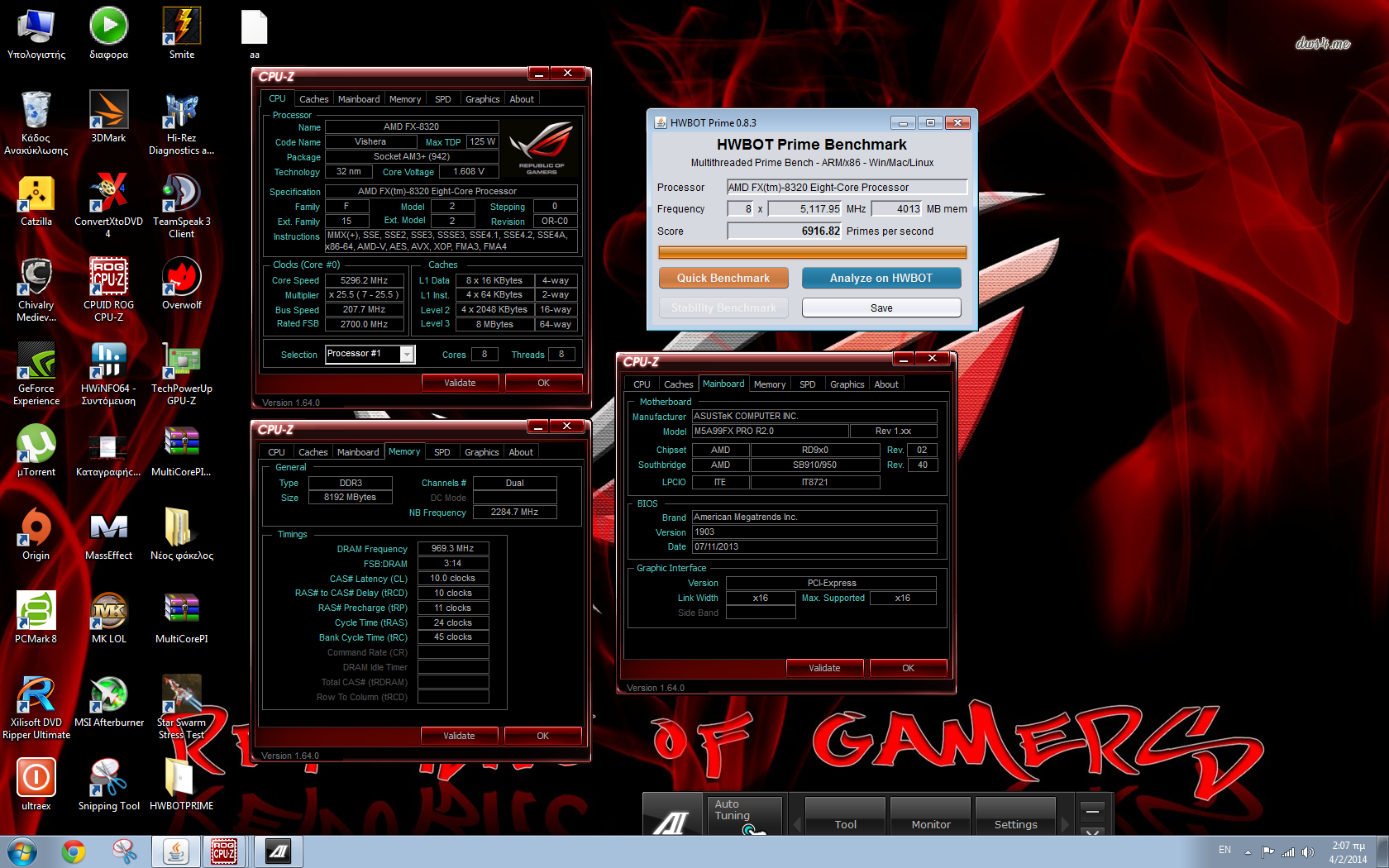Open Mainboard tab in top CPU-Z window
The image size is (1389, 868).
click(359, 99)
